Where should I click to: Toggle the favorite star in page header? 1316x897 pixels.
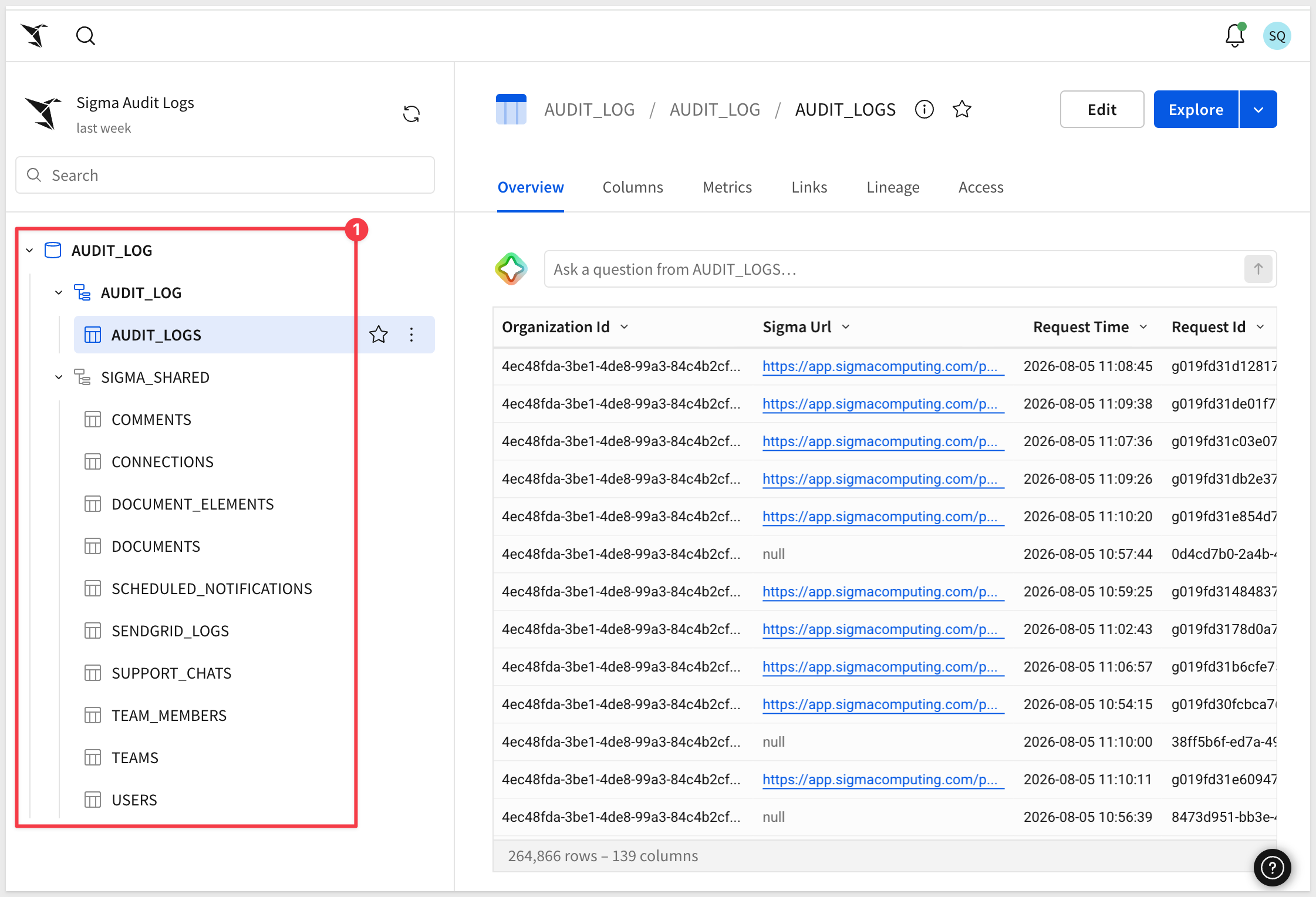pos(962,109)
